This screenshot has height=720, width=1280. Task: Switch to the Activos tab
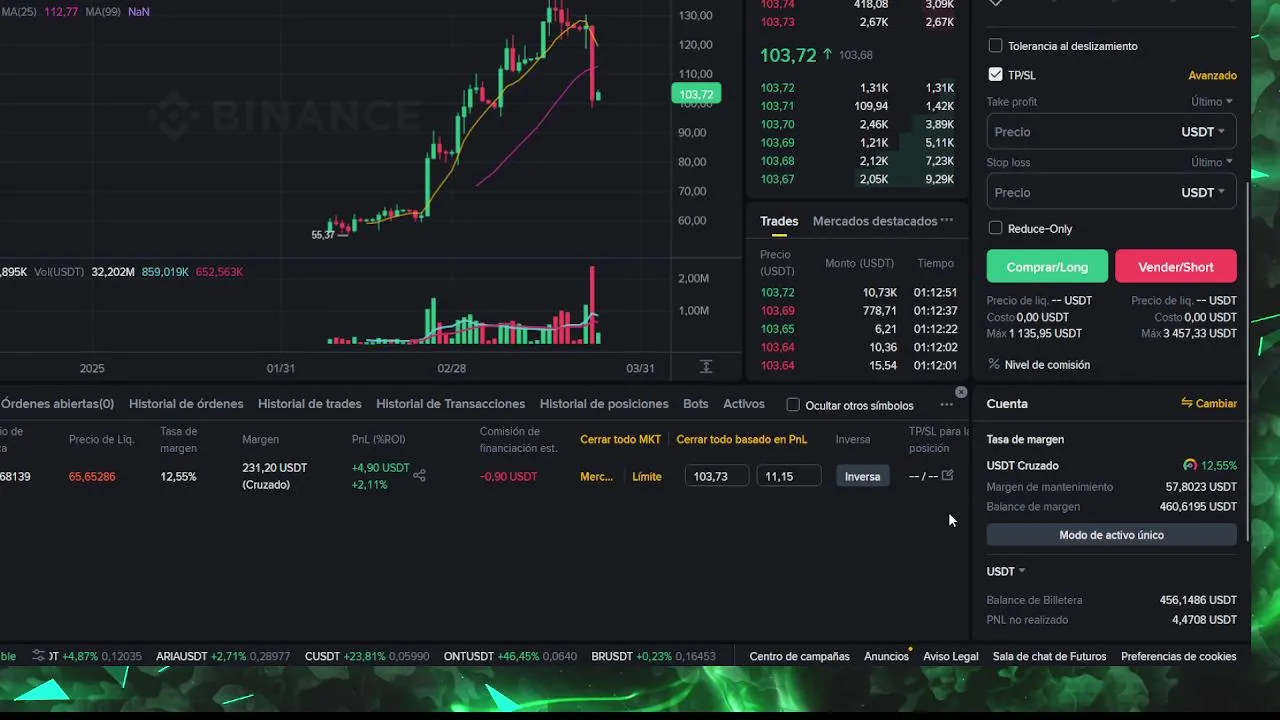(744, 404)
